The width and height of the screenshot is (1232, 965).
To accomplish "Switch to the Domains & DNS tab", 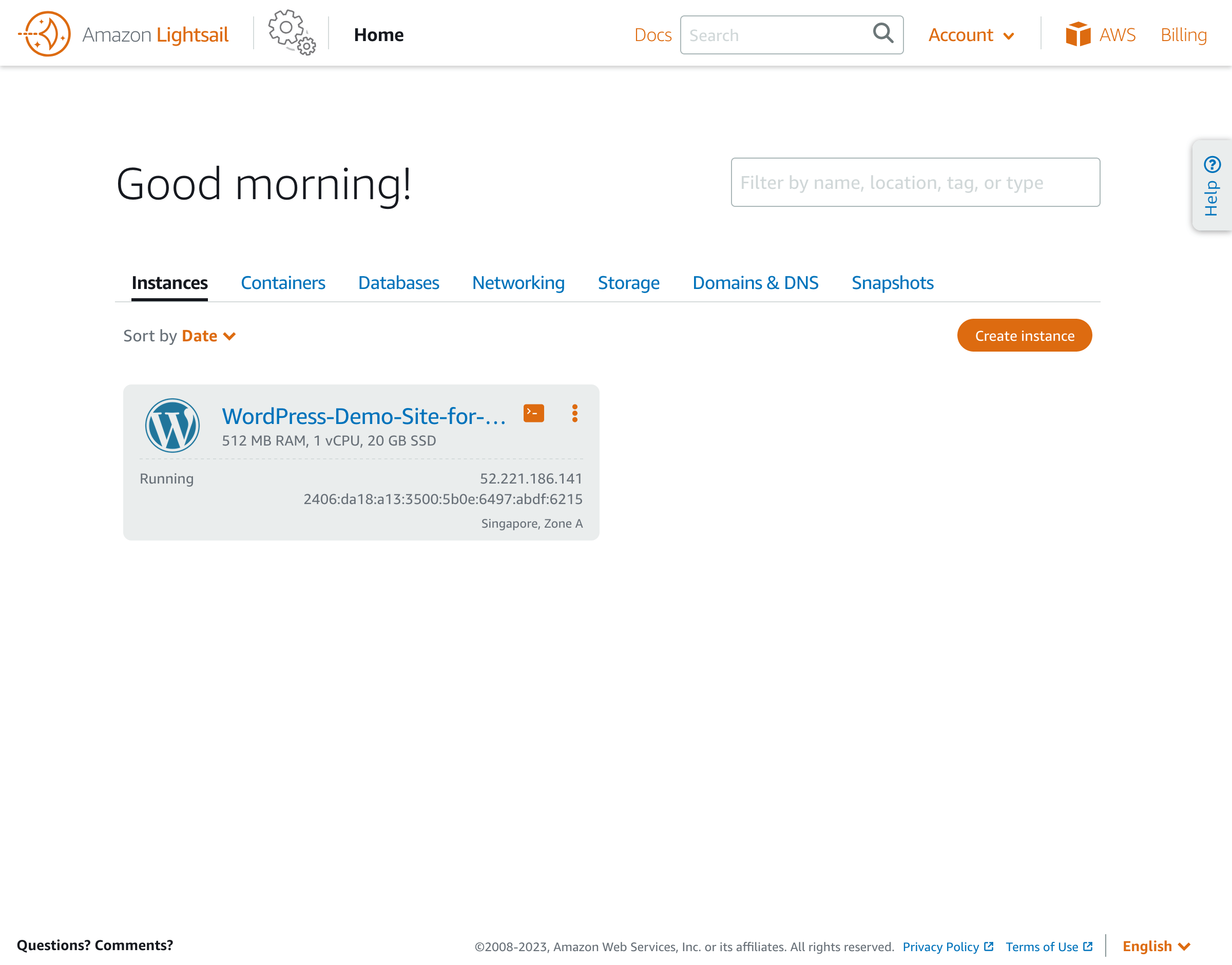I will (755, 282).
